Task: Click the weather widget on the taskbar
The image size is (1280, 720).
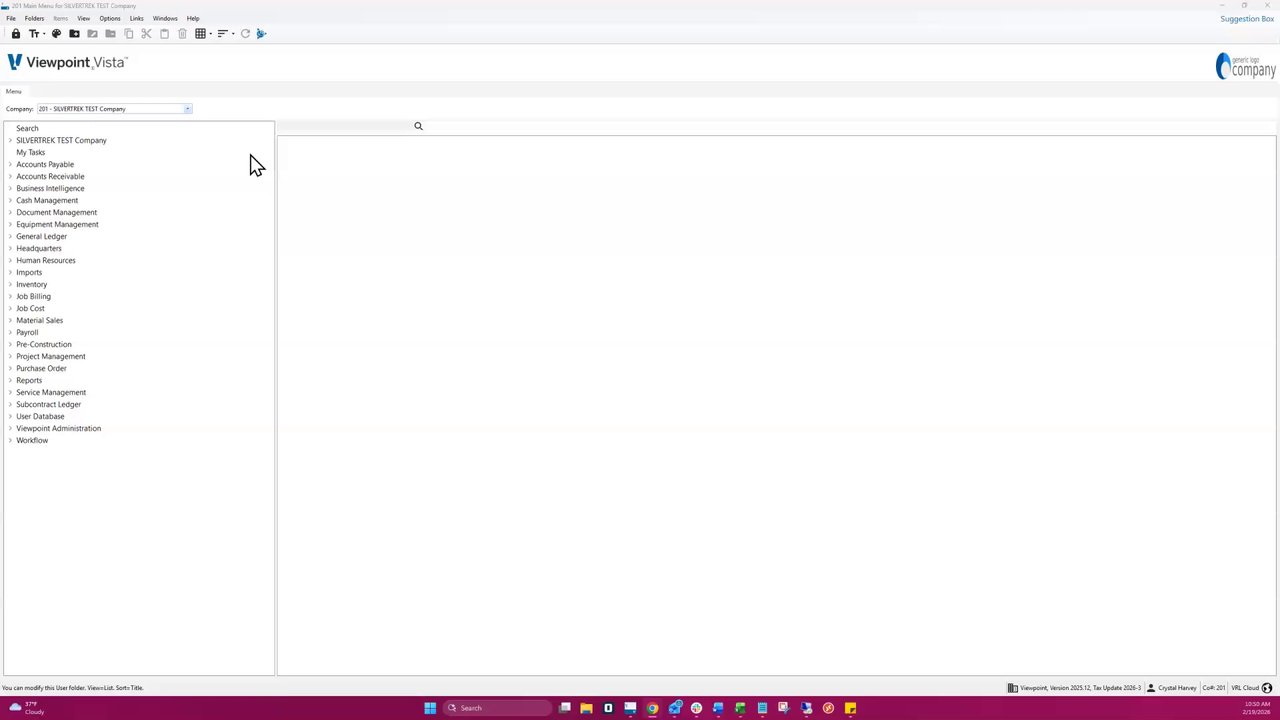Action: 27,708
